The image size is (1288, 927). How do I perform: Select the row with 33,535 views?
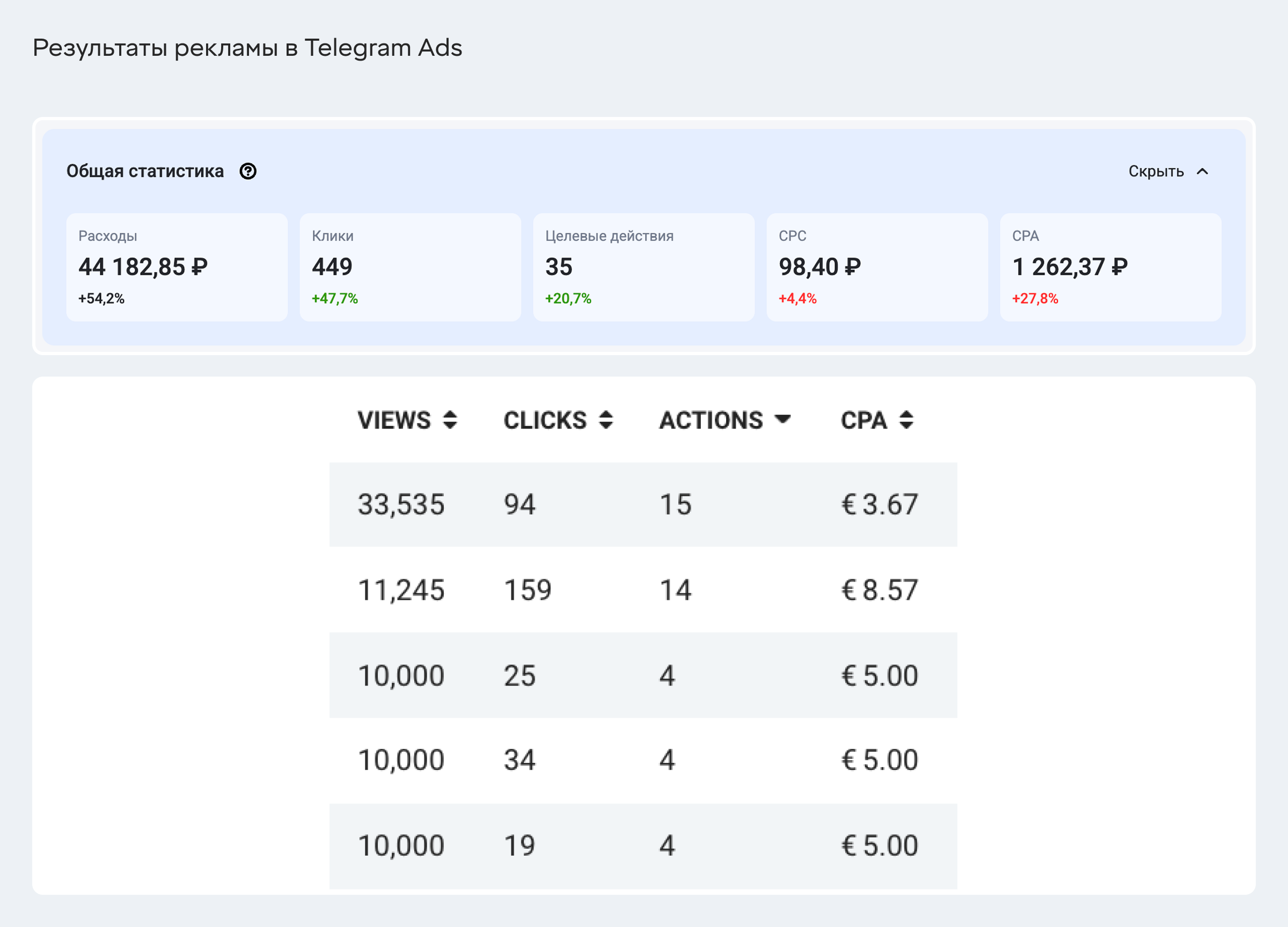pyautogui.click(x=643, y=504)
